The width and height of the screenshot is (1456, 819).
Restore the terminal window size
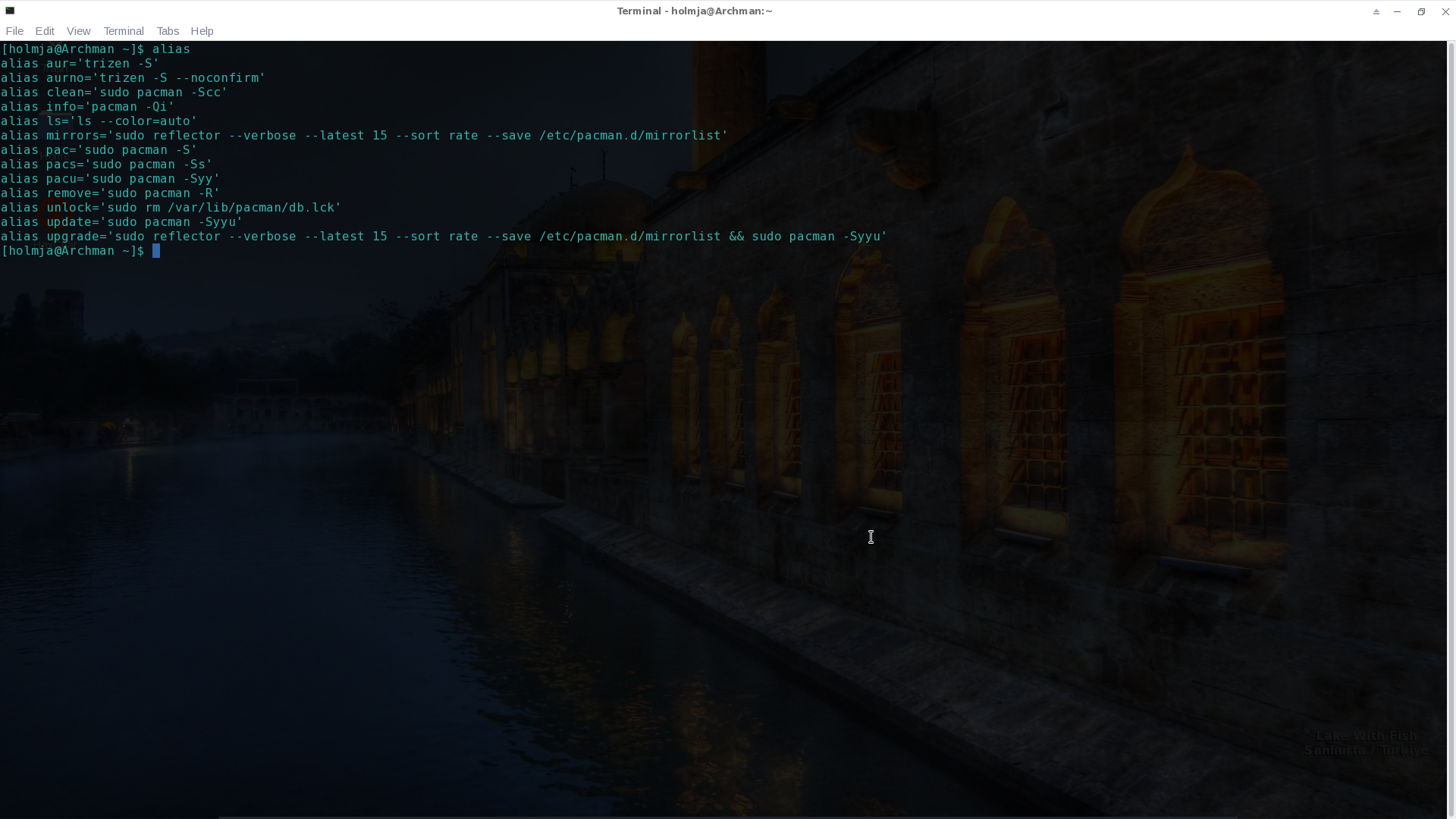[1421, 11]
